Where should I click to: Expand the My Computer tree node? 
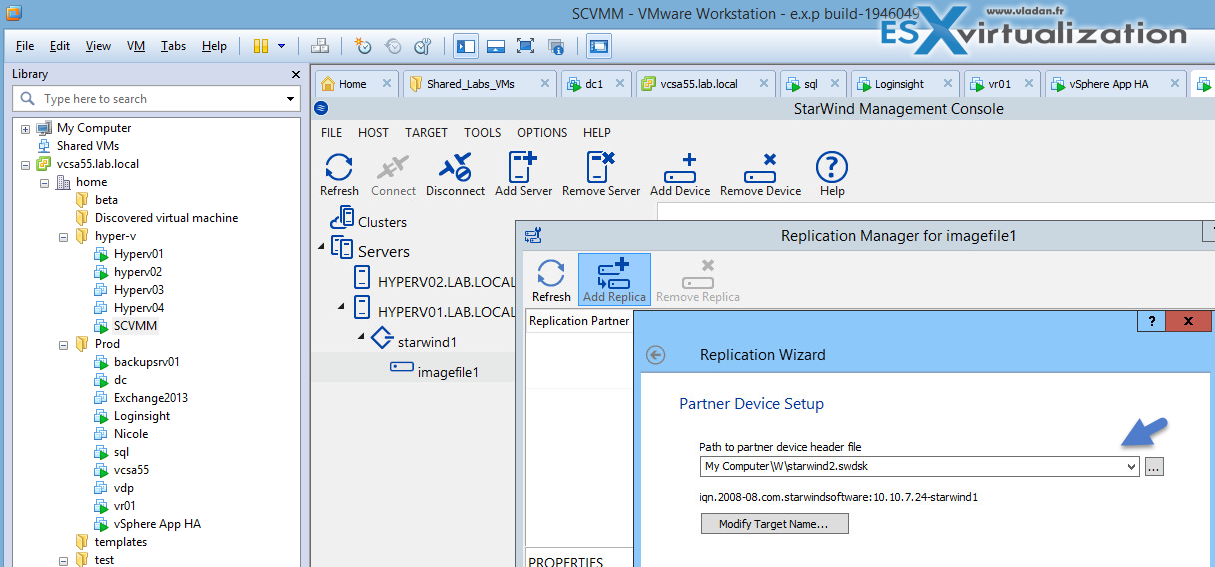pos(26,128)
